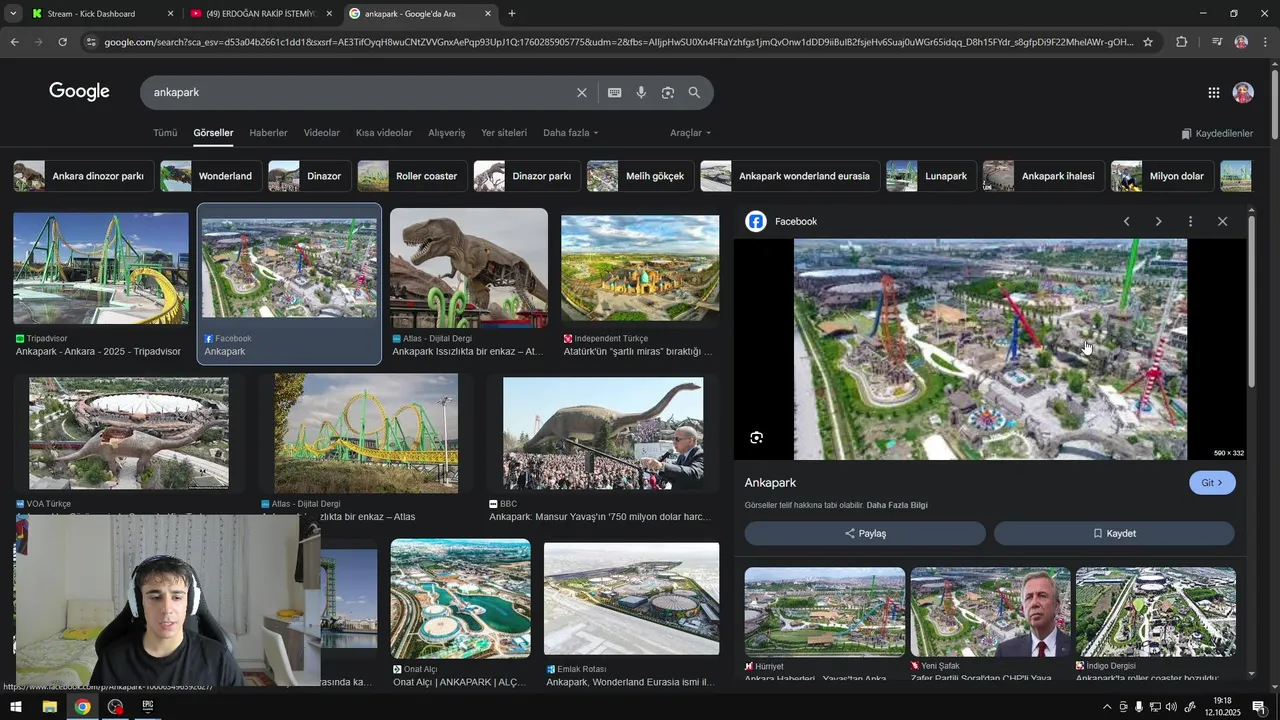Open a new browser tab
Viewport: 1280px width, 720px height.
[x=512, y=14]
